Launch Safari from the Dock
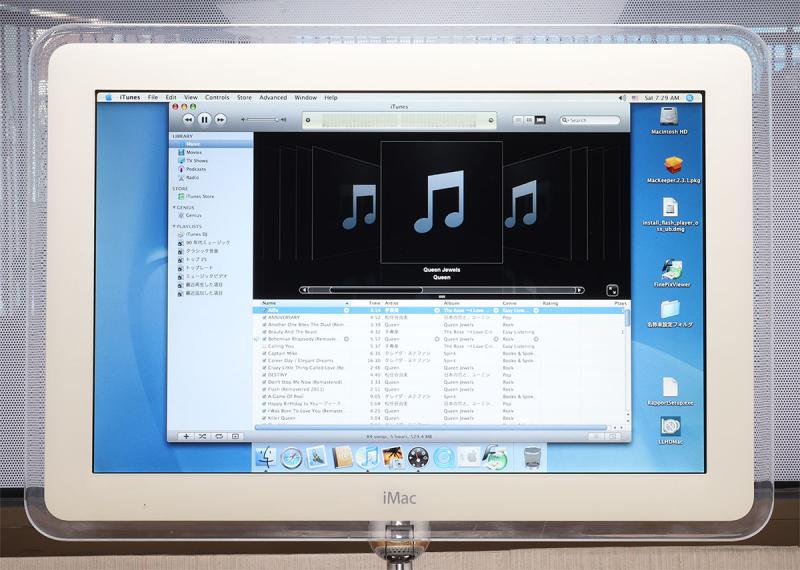Viewport: 800px width, 570px height. pyautogui.click(x=291, y=458)
